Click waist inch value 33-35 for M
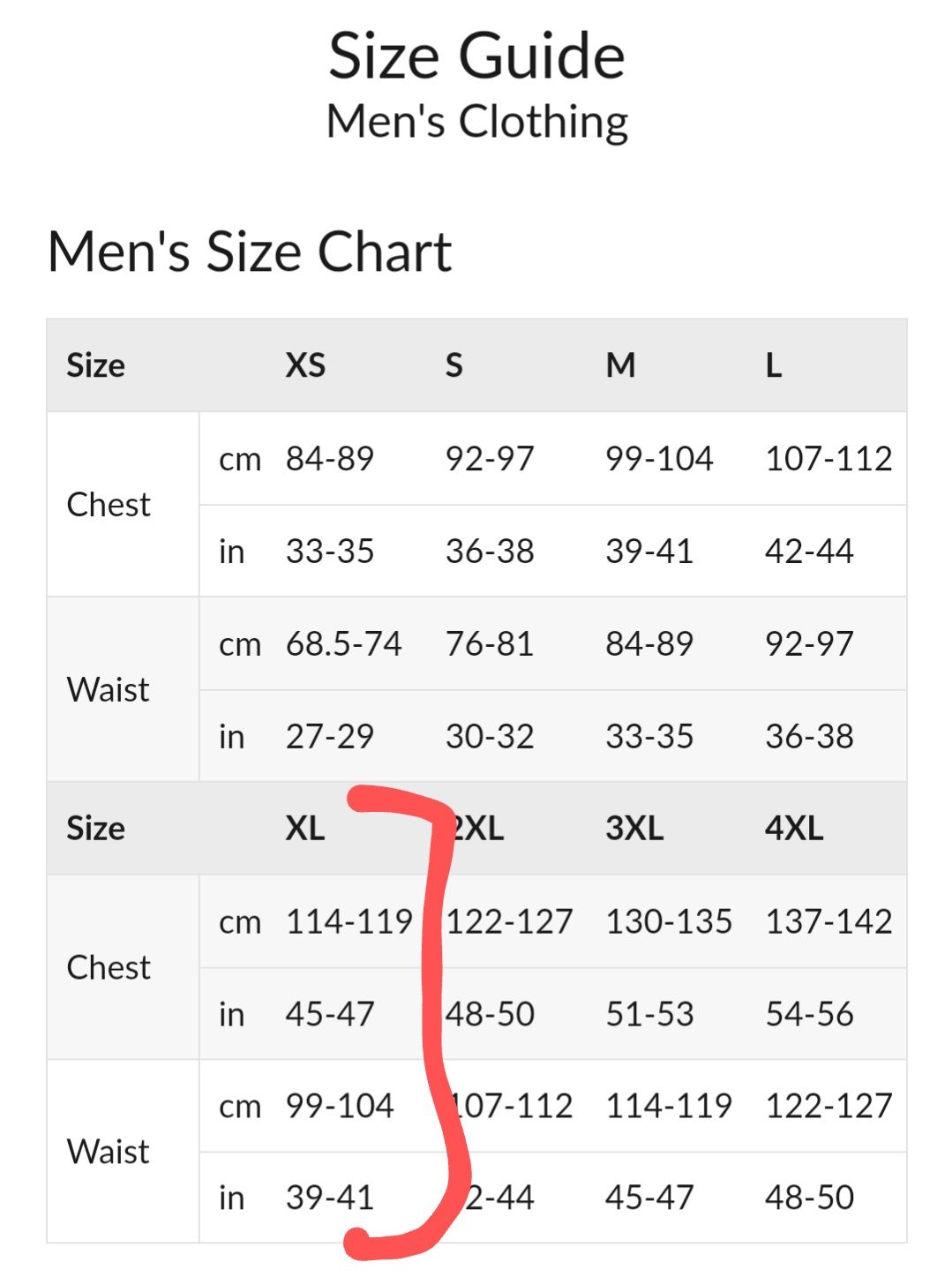The height and width of the screenshot is (1277, 952). point(649,736)
